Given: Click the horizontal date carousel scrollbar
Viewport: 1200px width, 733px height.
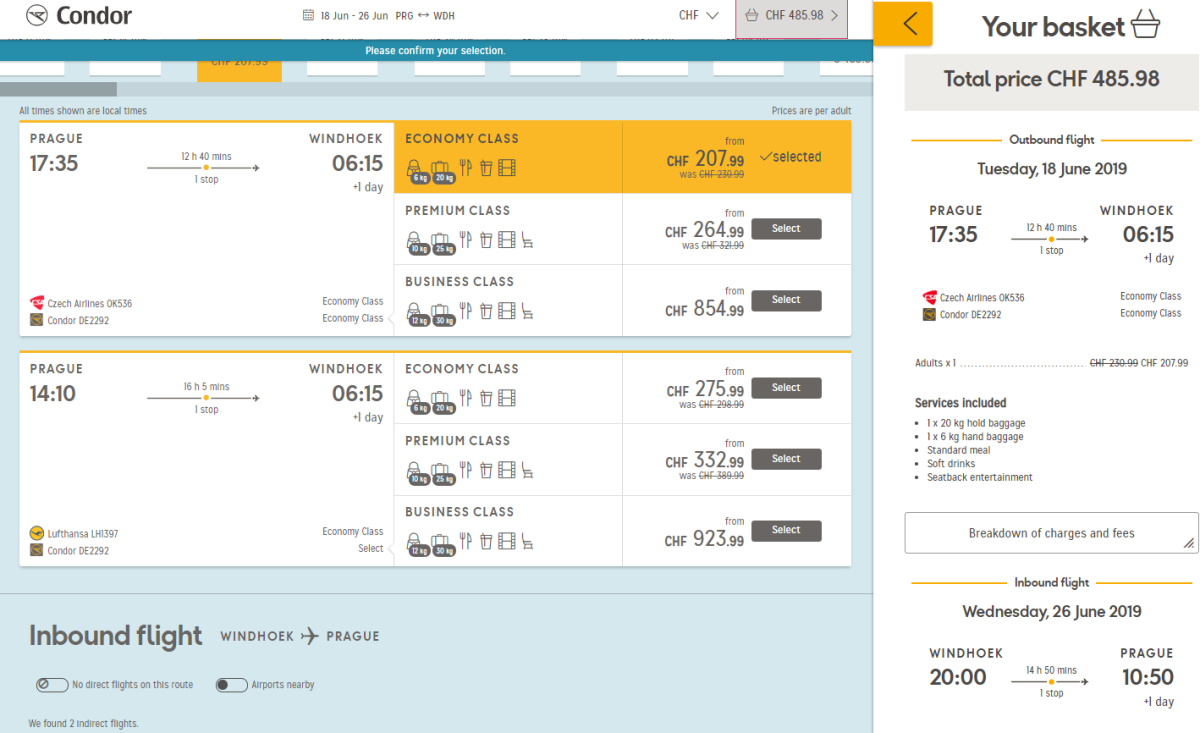Looking at the screenshot, I should pos(60,90).
